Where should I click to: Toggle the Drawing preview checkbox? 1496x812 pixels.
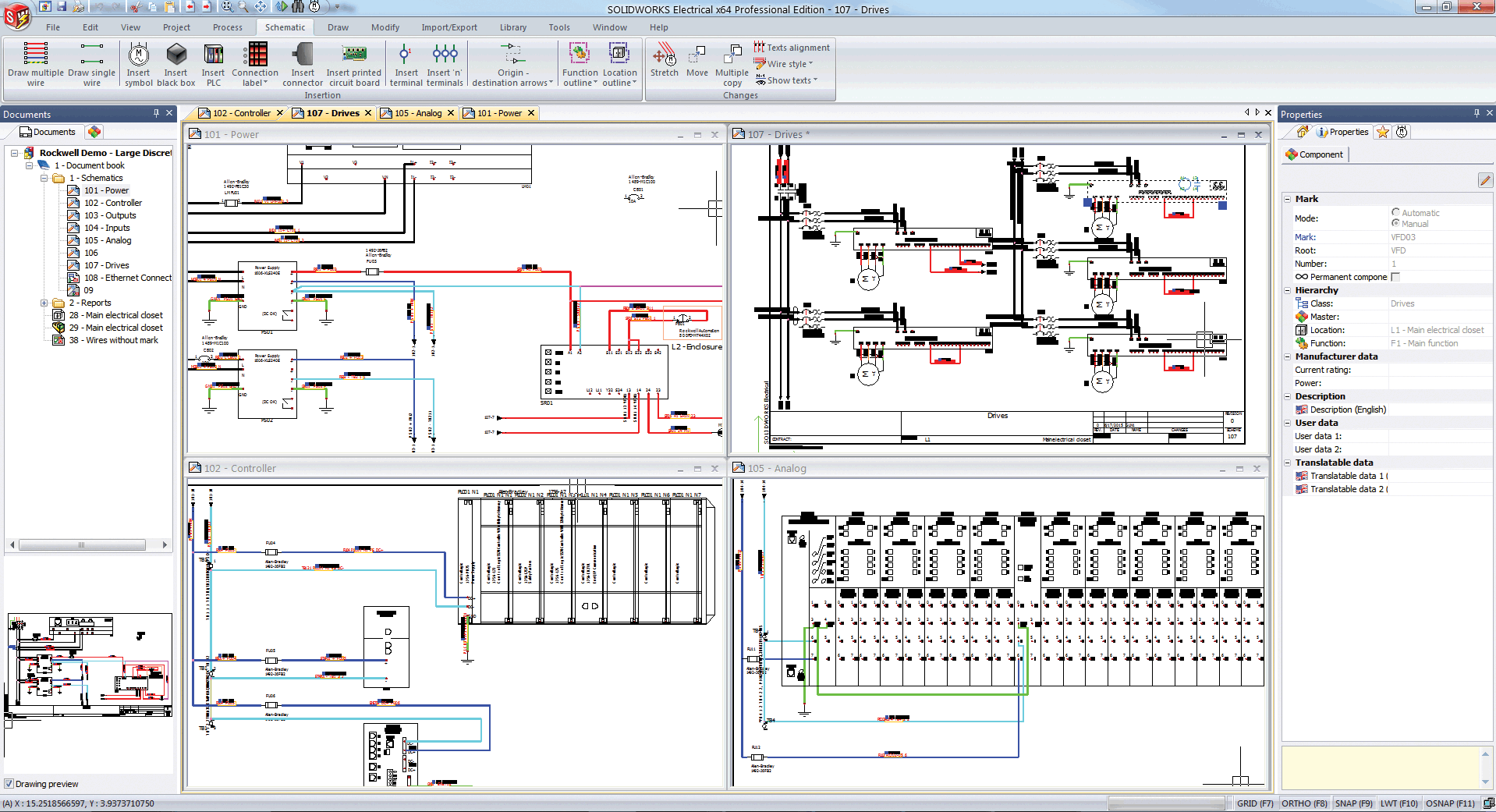9,784
